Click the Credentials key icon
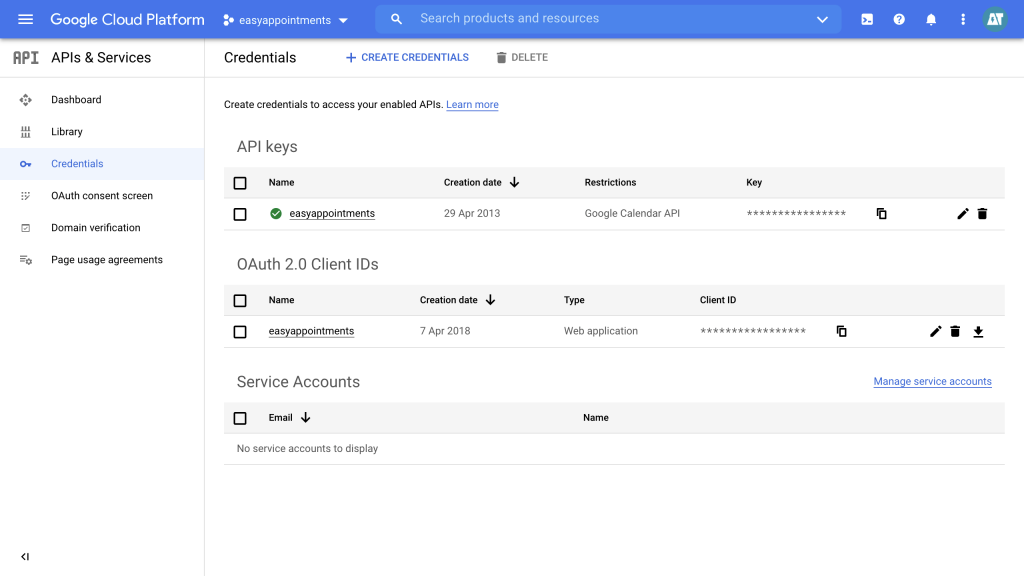1024x576 pixels. point(25,164)
